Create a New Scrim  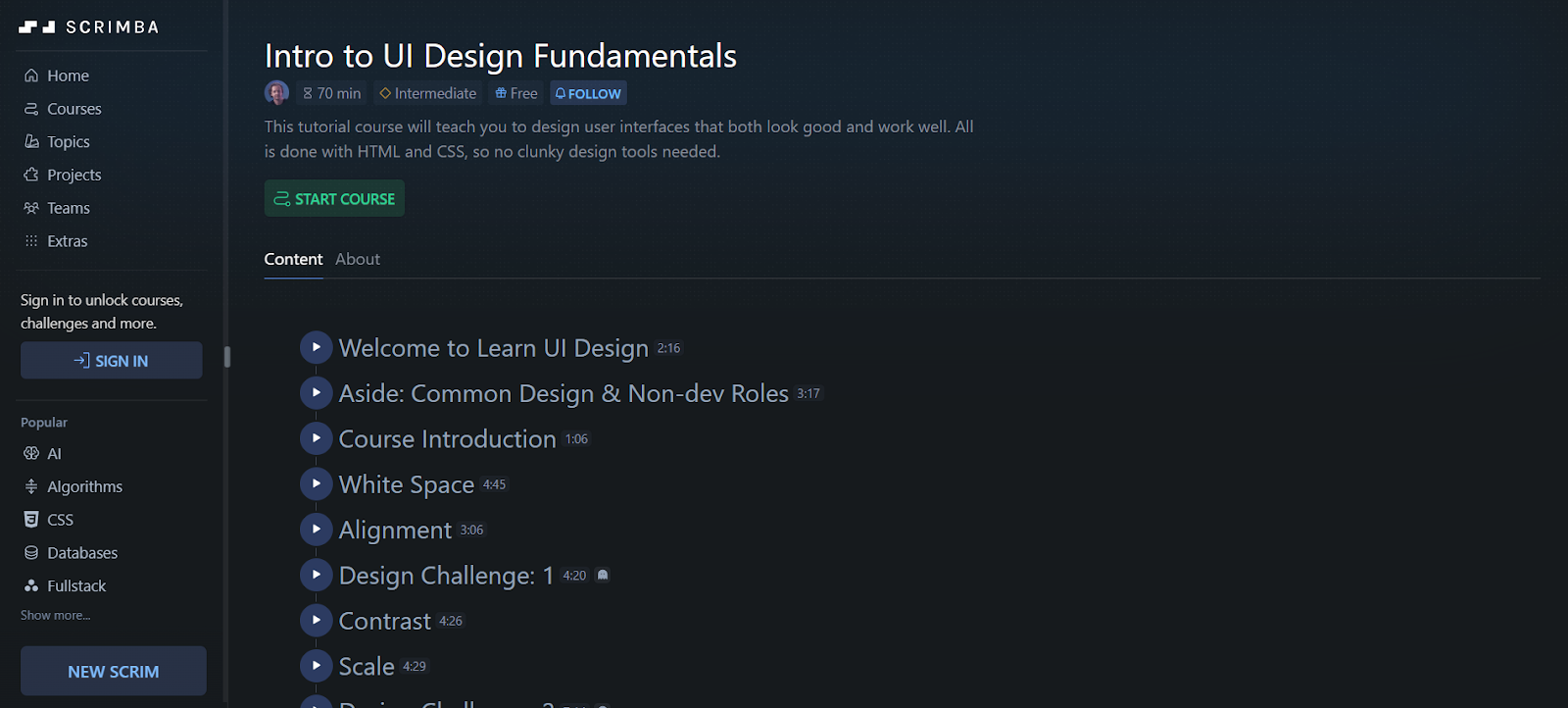tap(113, 672)
